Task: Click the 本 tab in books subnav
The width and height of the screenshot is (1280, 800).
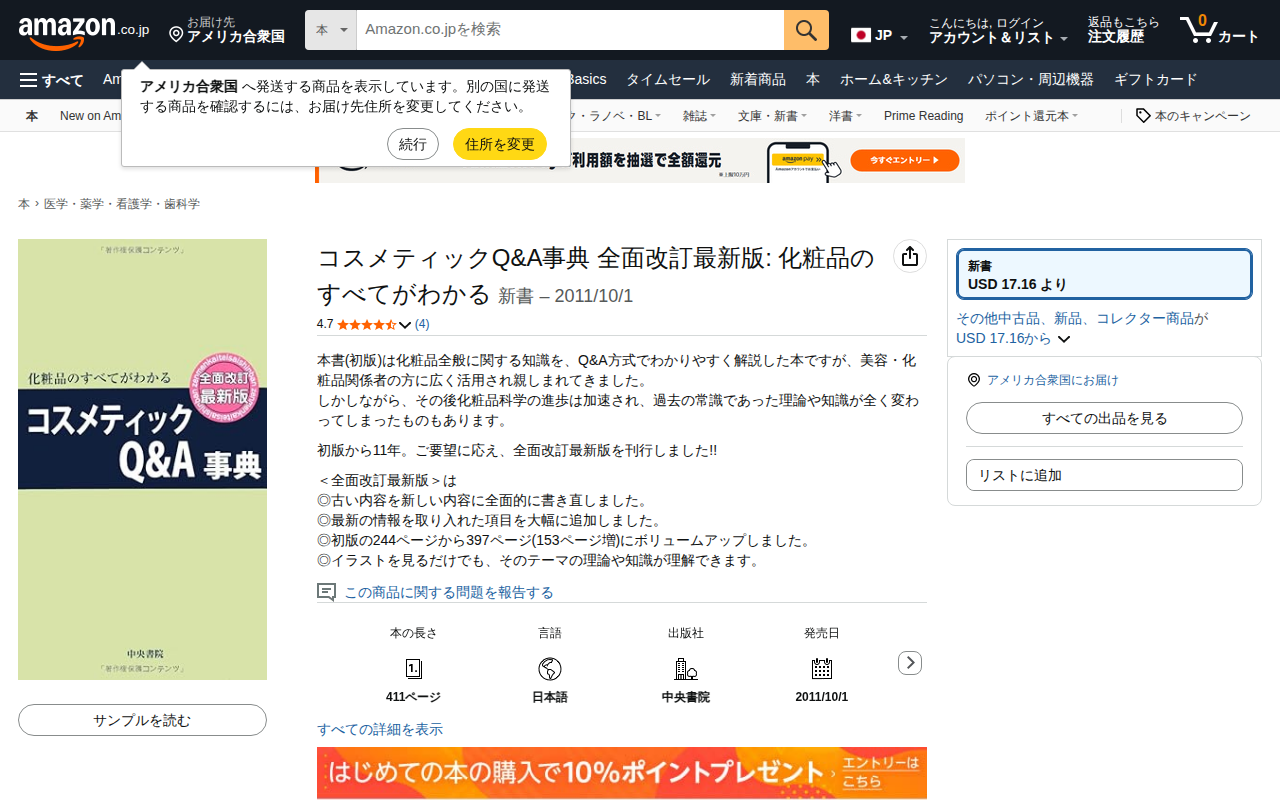Action: (x=32, y=116)
